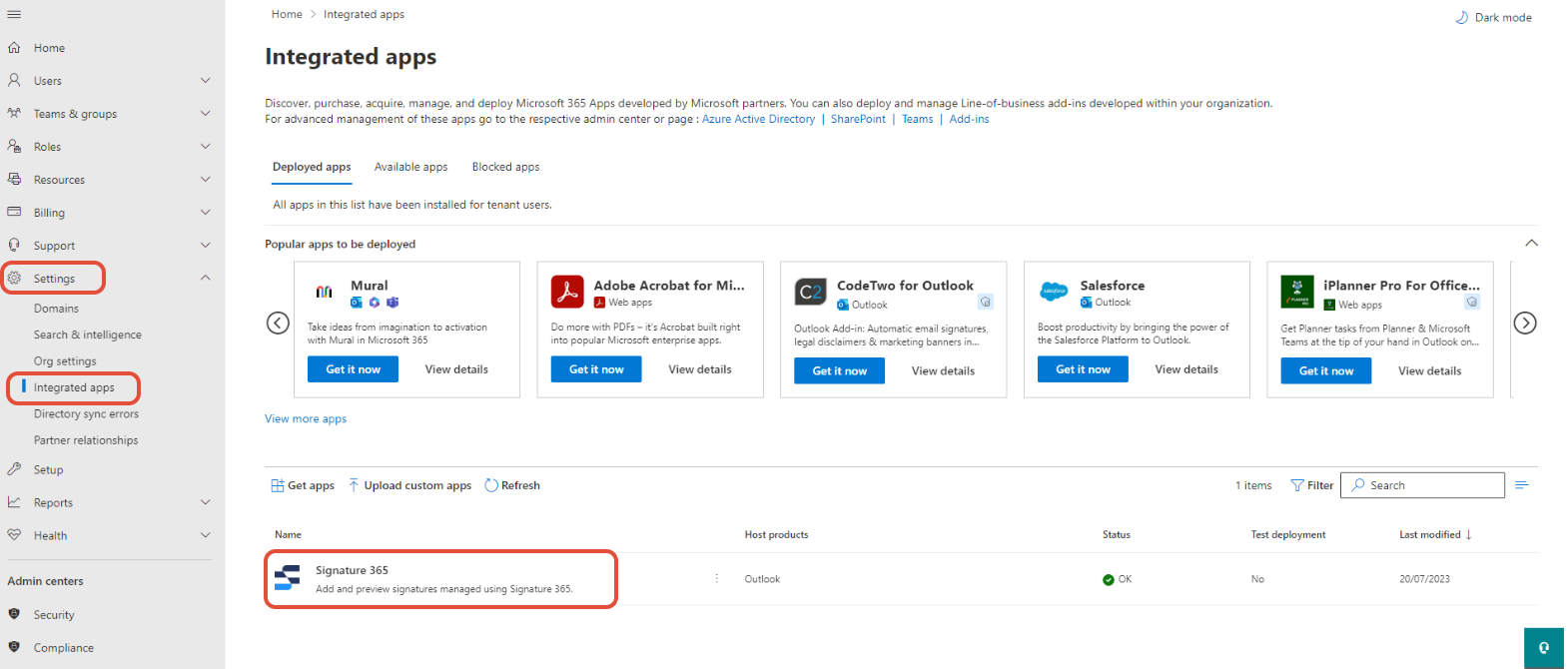Open the help chat floating button
Screen dimensions: 1568x669
click(x=1544, y=648)
